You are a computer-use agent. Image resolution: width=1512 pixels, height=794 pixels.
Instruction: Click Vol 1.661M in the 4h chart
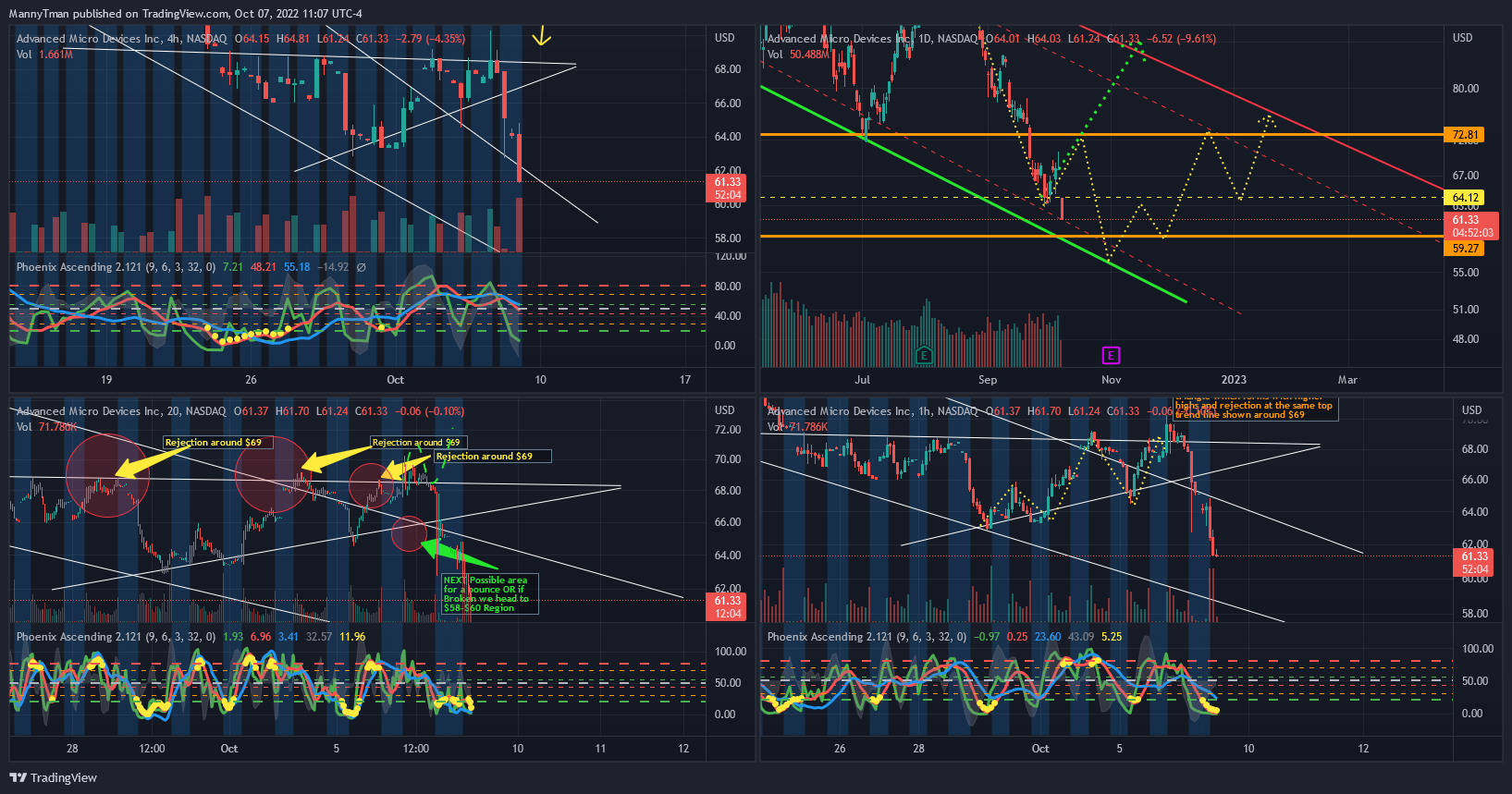(x=44, y=55)
